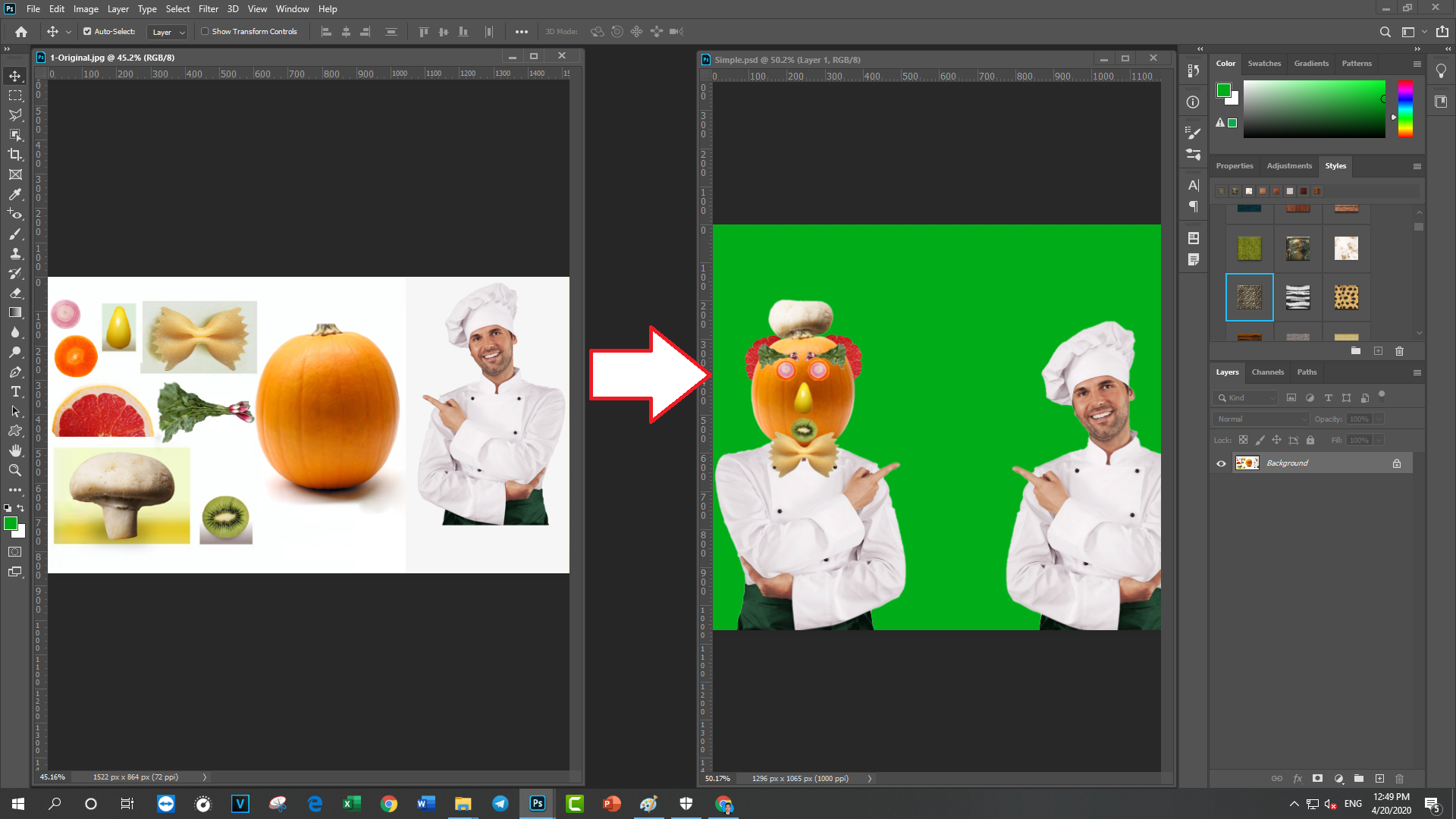Hide the Background layer with eye icon

(x=1221, y=463)
